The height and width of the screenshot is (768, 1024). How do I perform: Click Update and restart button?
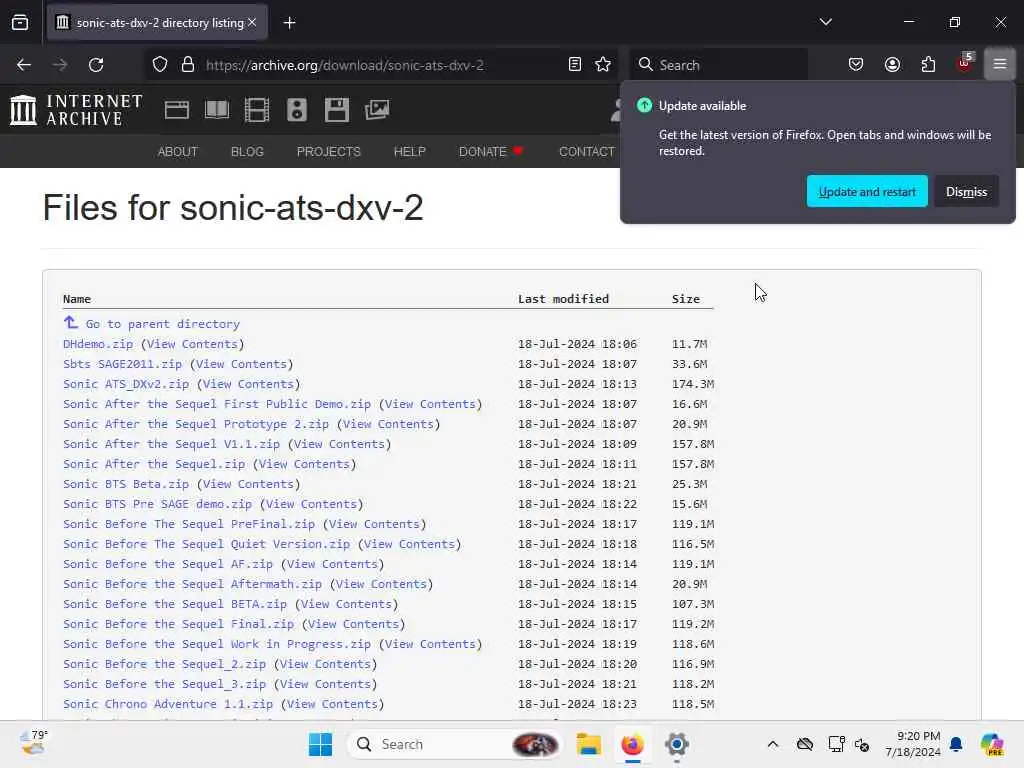[867, 191]
